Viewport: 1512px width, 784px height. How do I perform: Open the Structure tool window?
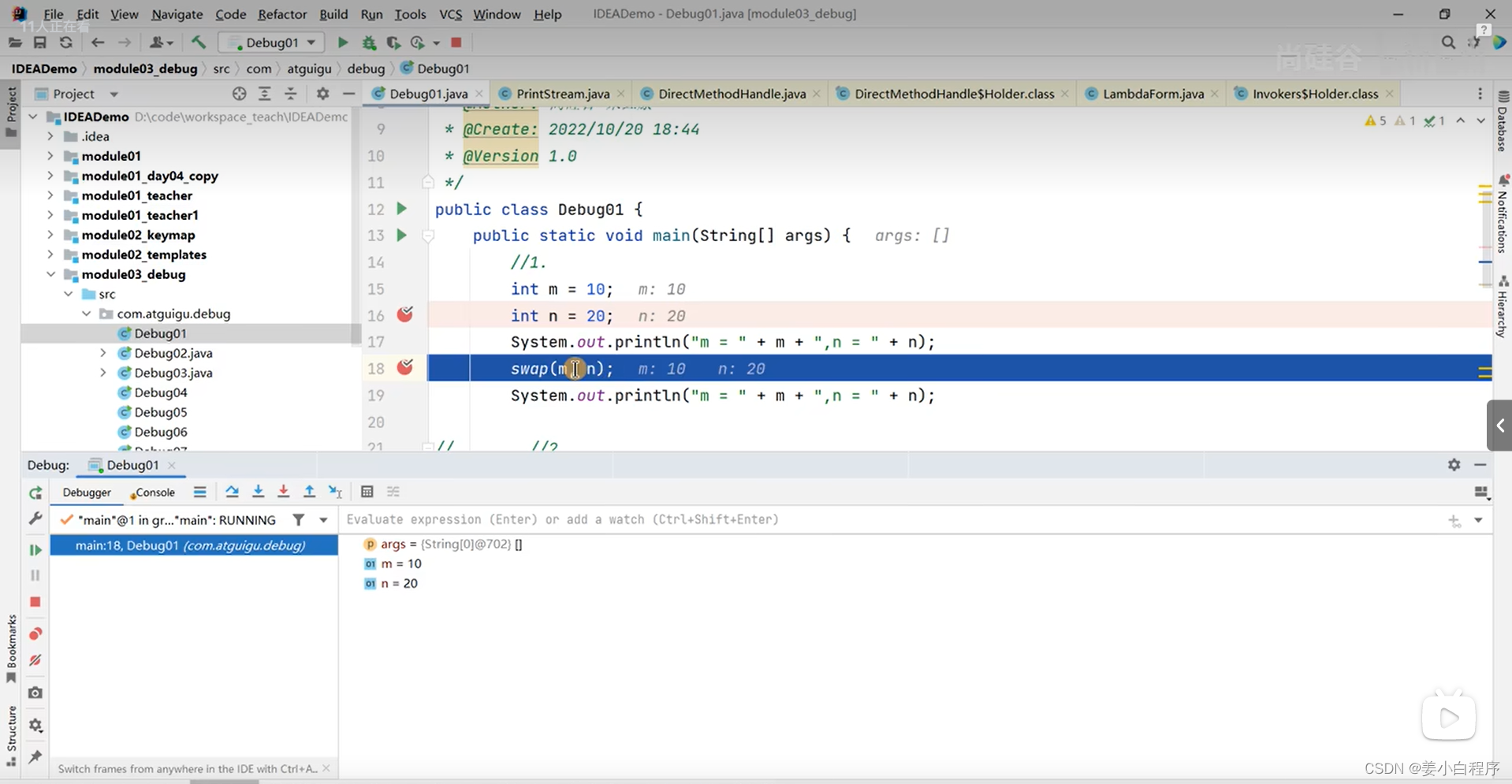(x=11, y=736)
